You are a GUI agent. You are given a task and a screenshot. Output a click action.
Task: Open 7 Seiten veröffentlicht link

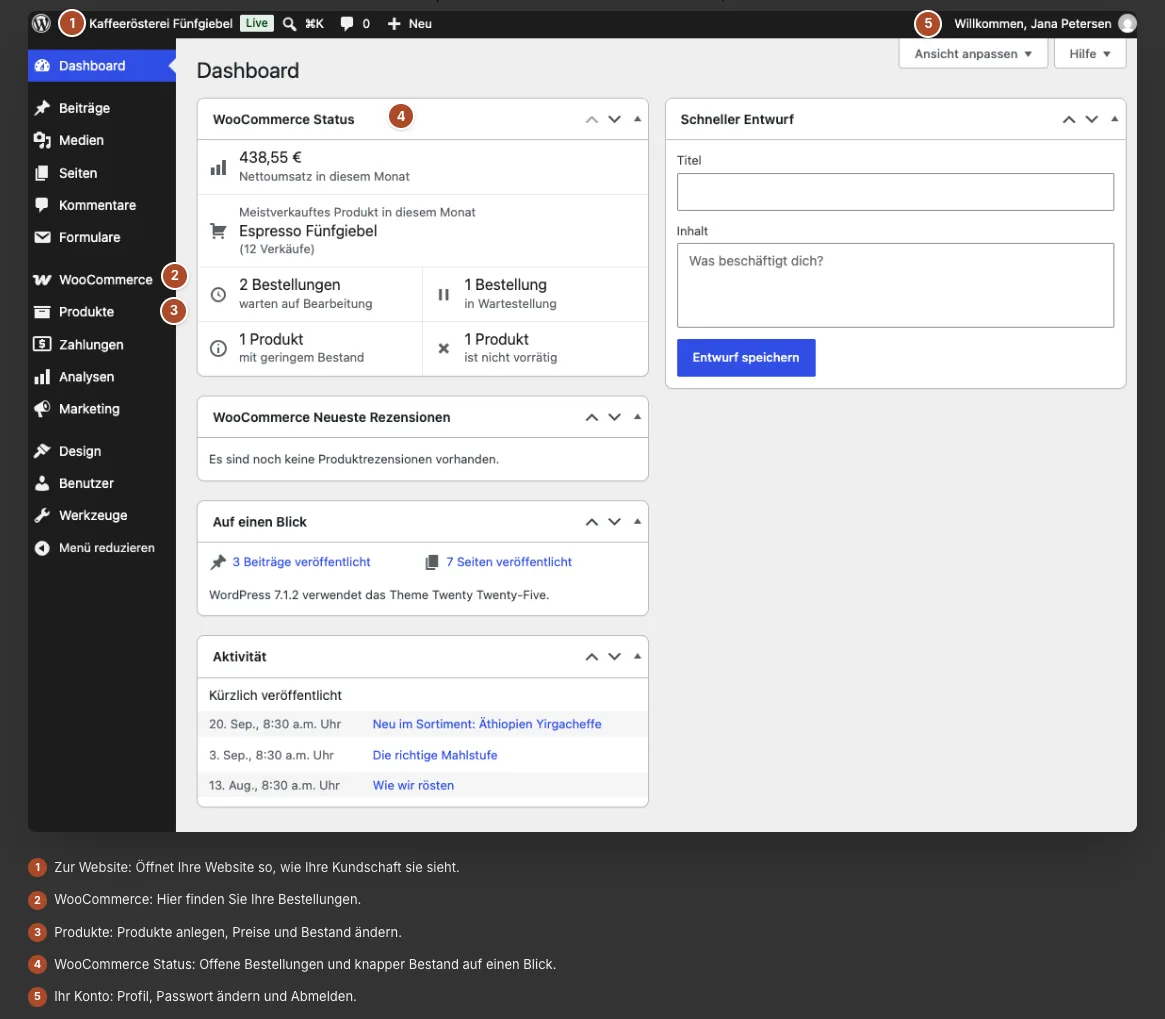pyautogui.click(x=509, y=562)
